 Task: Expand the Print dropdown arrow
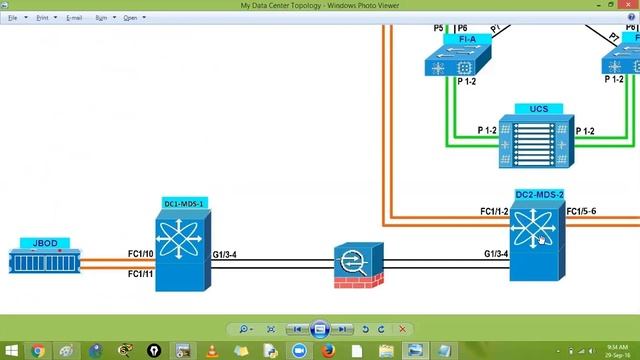(x=56, y=18)
